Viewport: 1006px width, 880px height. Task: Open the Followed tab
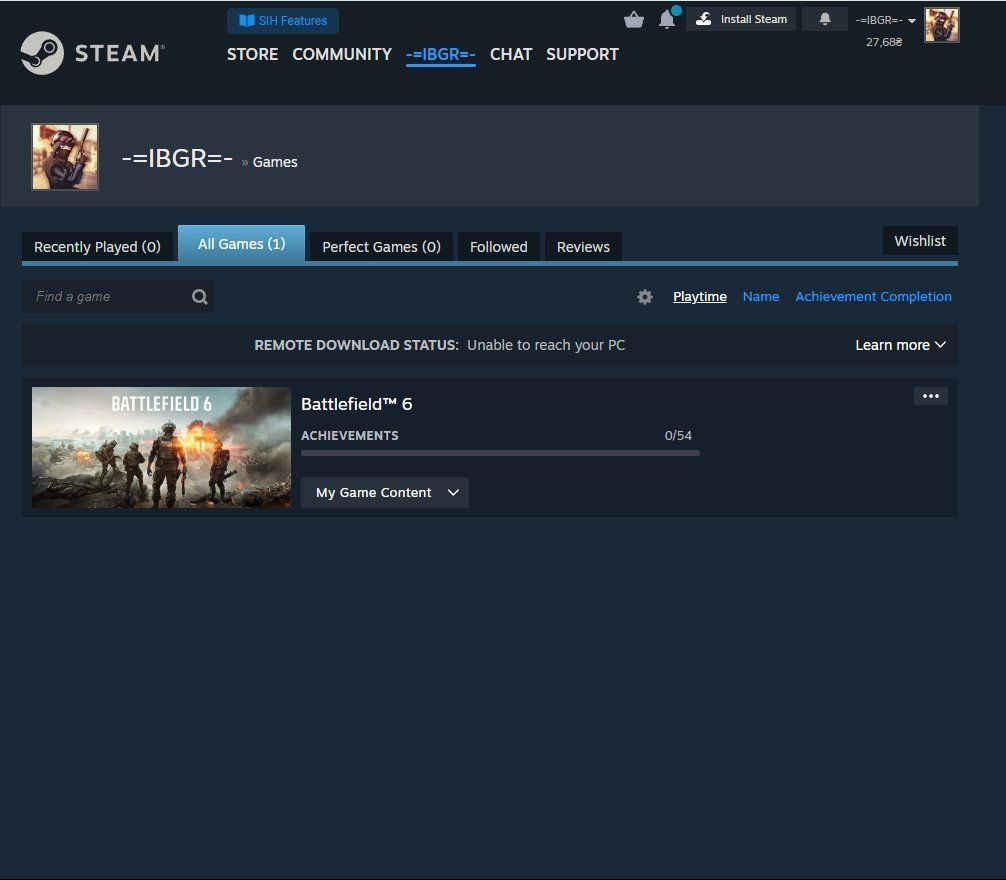(499, 247)
